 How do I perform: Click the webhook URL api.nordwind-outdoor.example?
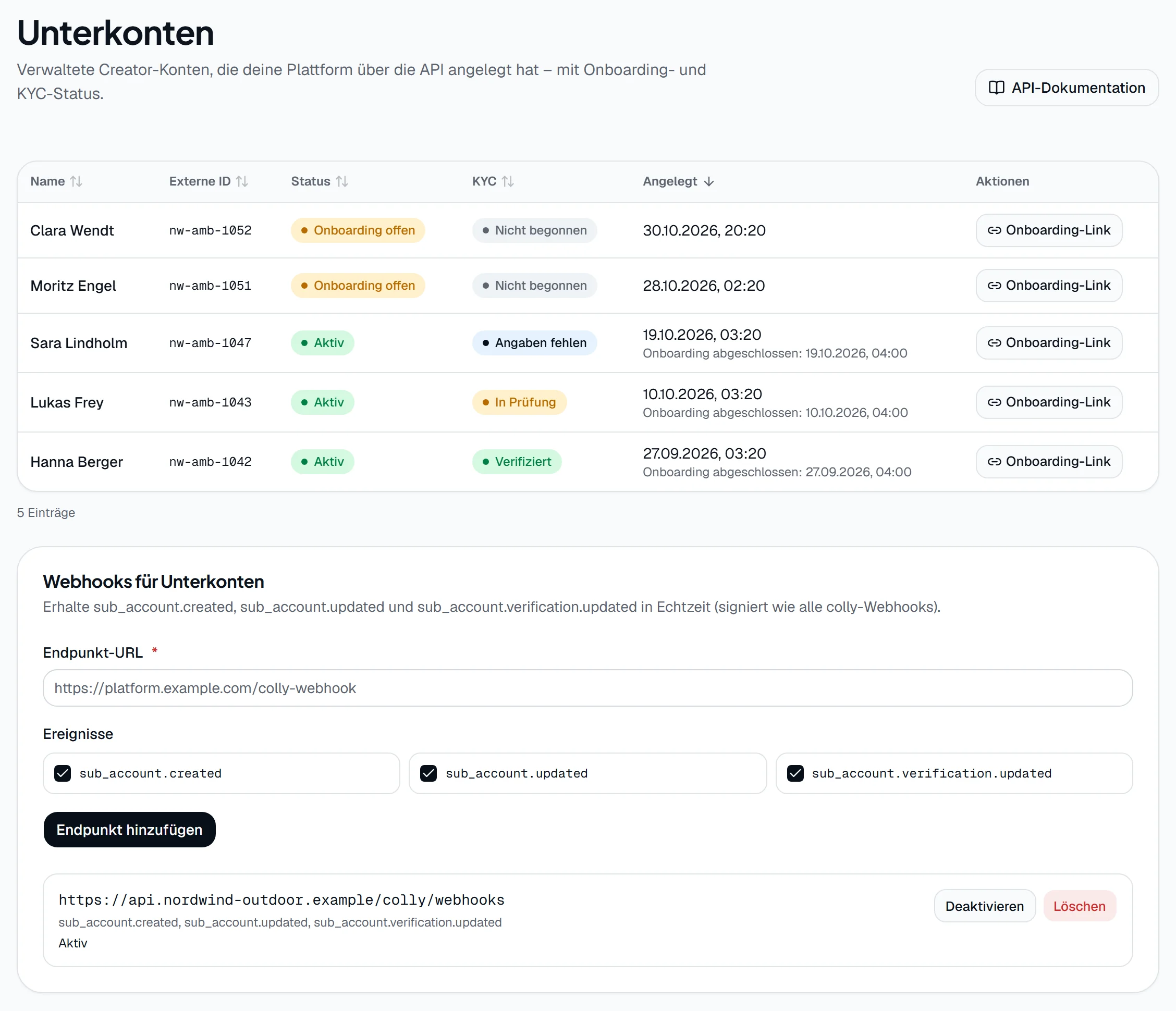coord(281,900)
